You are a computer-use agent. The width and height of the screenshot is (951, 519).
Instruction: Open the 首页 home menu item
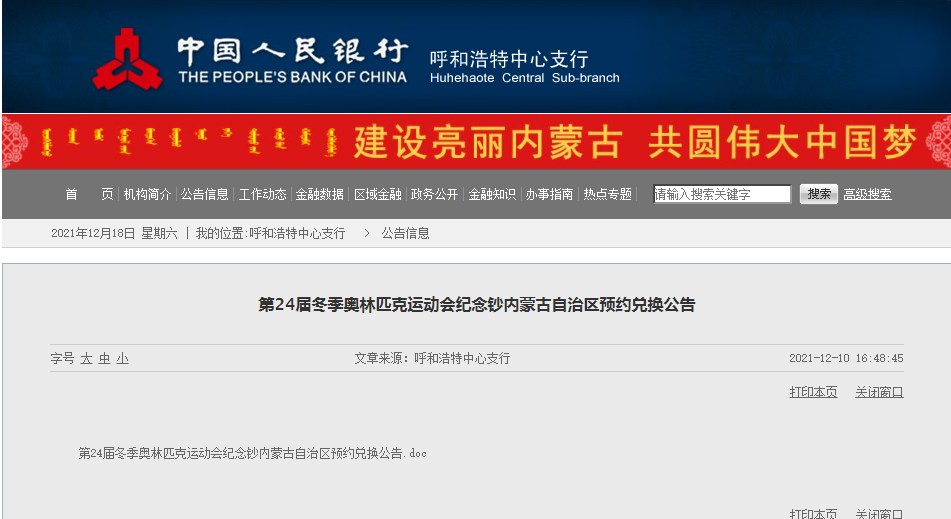tap(89, 194)
